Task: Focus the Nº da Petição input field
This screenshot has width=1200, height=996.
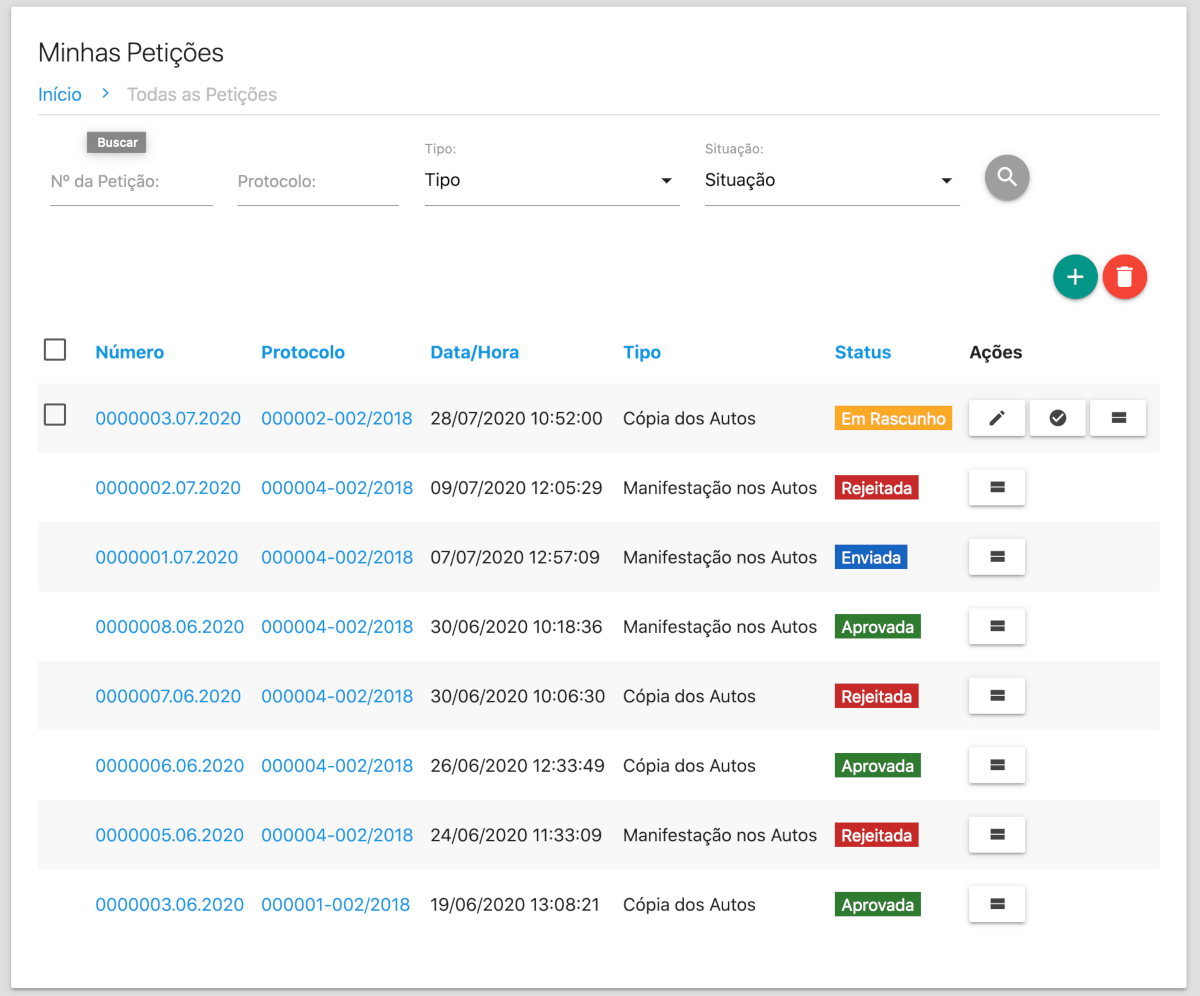Action: (131, 182)
